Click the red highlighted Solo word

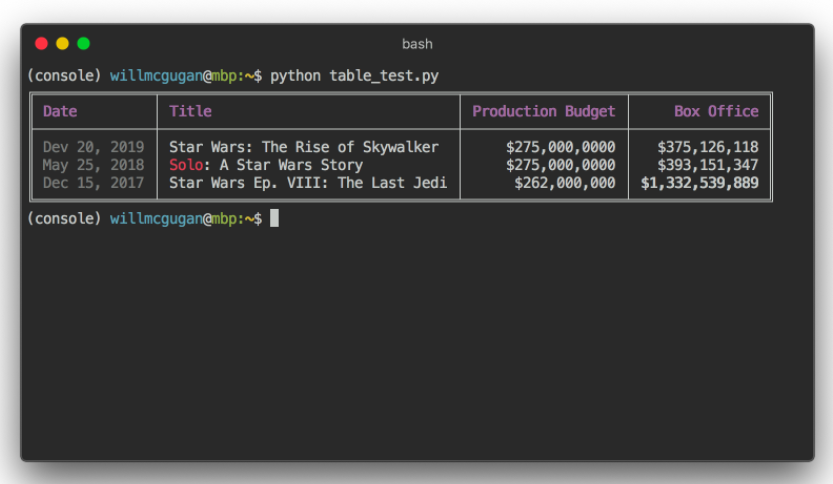186,165
